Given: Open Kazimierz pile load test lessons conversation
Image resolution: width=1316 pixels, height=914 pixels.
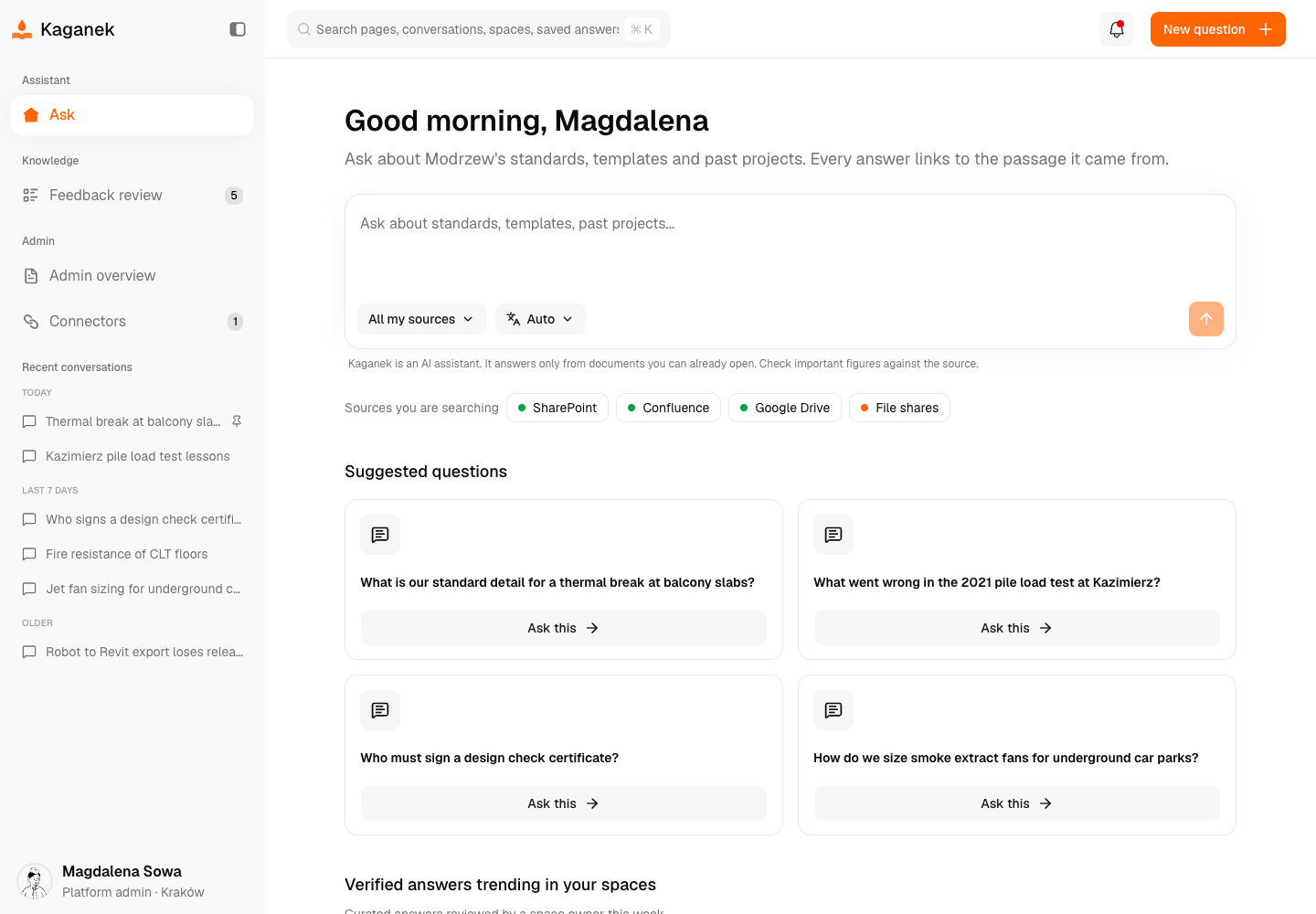Looking at the screenshot, I should pyautogui.click(x=133, y=456).
